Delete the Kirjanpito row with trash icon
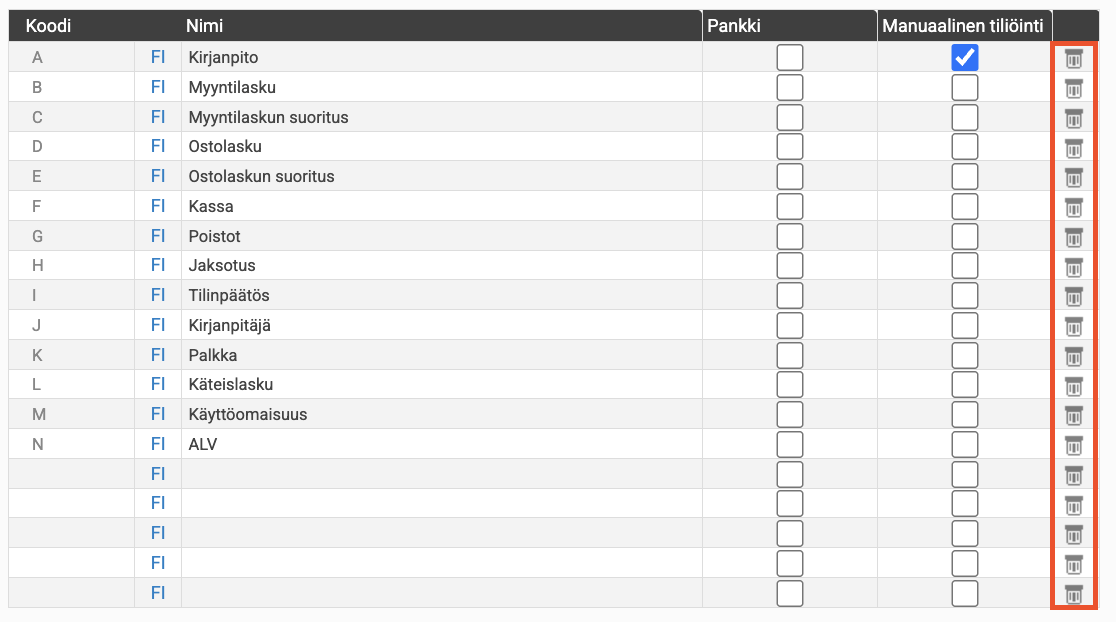 click(x=1073, y=58)
